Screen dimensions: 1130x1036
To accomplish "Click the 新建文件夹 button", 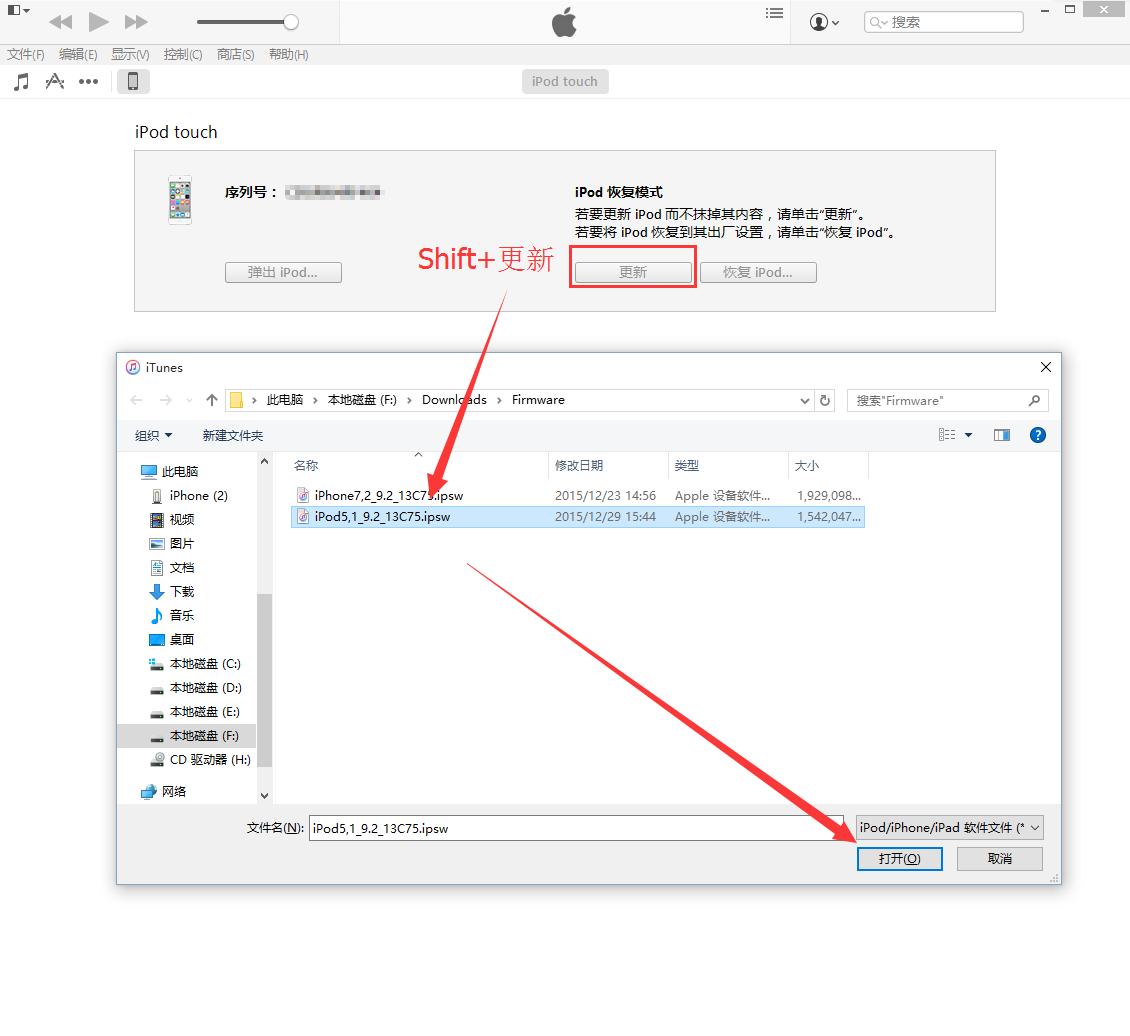I will point(233,436).
